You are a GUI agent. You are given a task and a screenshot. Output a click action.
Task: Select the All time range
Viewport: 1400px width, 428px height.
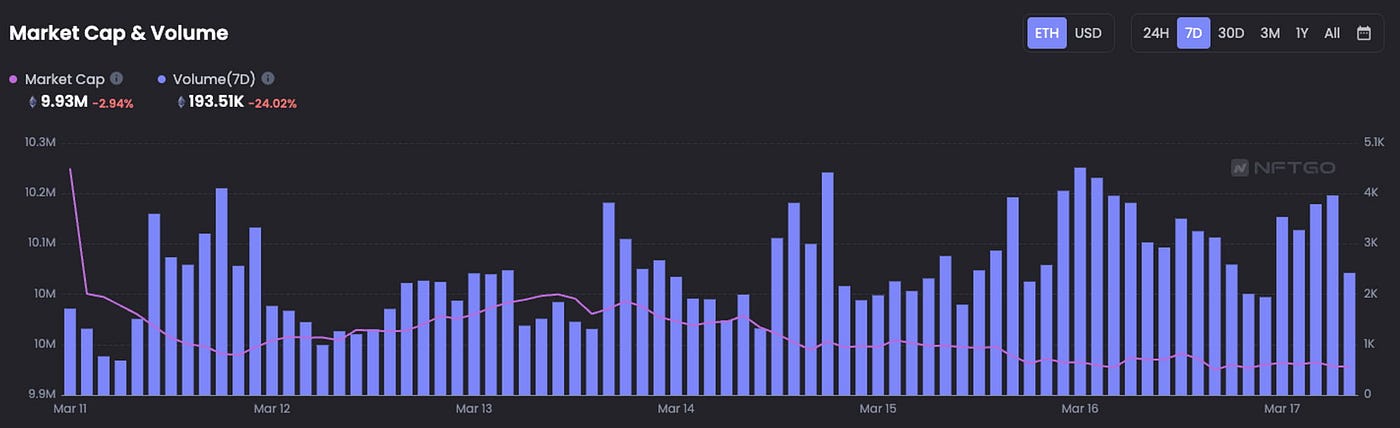click(1332, 33)
